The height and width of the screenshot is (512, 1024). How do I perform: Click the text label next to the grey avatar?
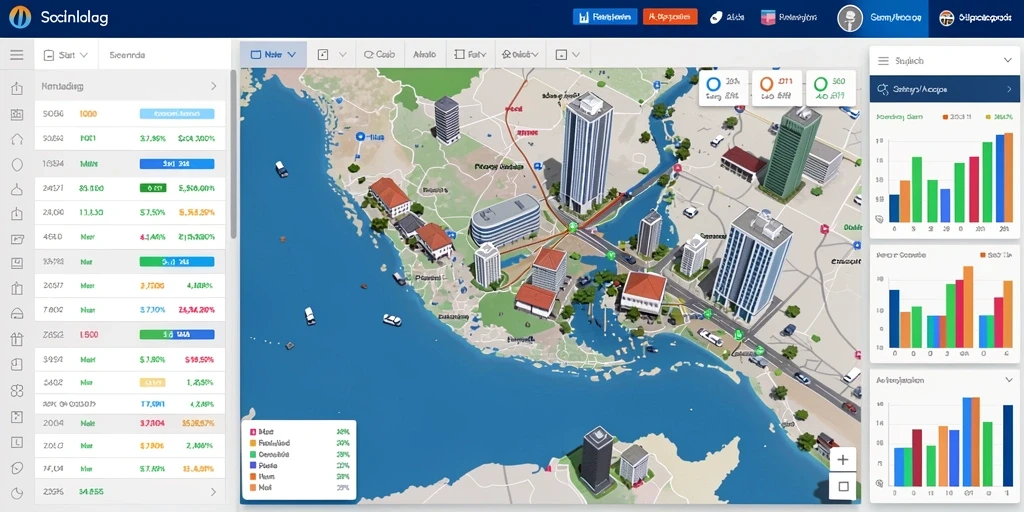(895, 18)
